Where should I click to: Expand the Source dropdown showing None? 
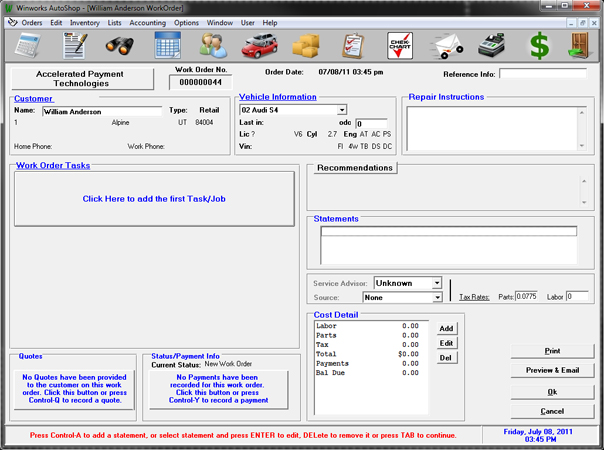(x=437, y=297)
